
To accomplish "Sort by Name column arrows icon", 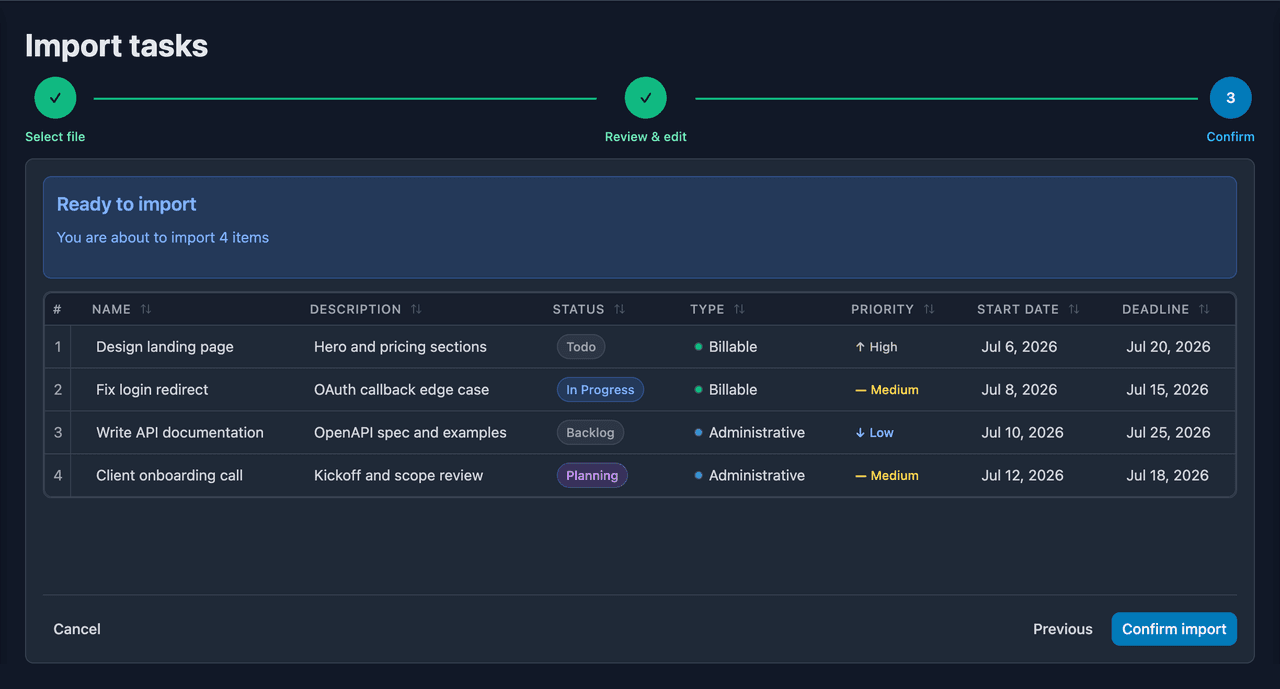I will click(x=146, y=310).
